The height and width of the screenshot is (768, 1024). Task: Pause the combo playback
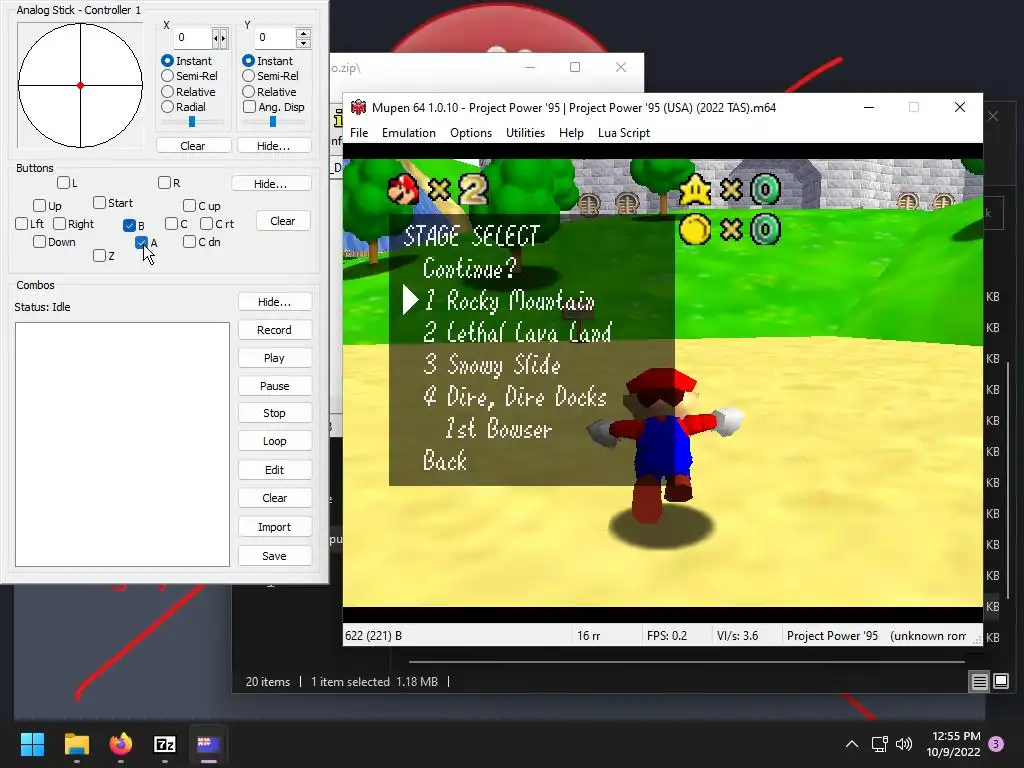(274, 386)
